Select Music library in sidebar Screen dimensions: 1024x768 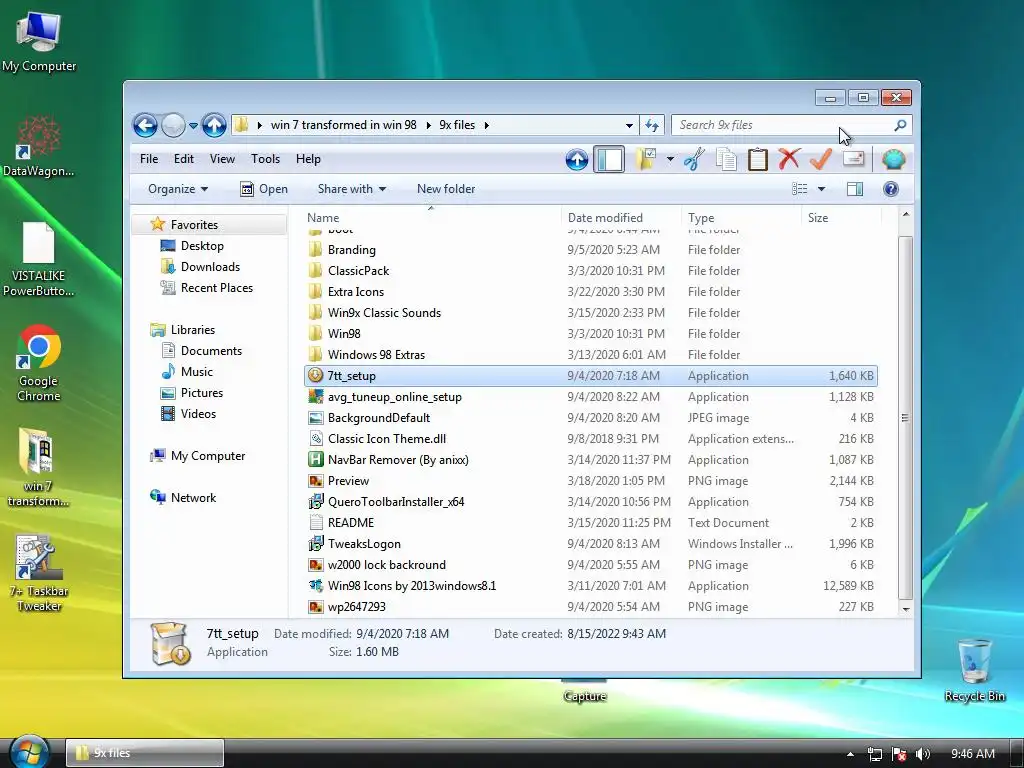point(187,372)
